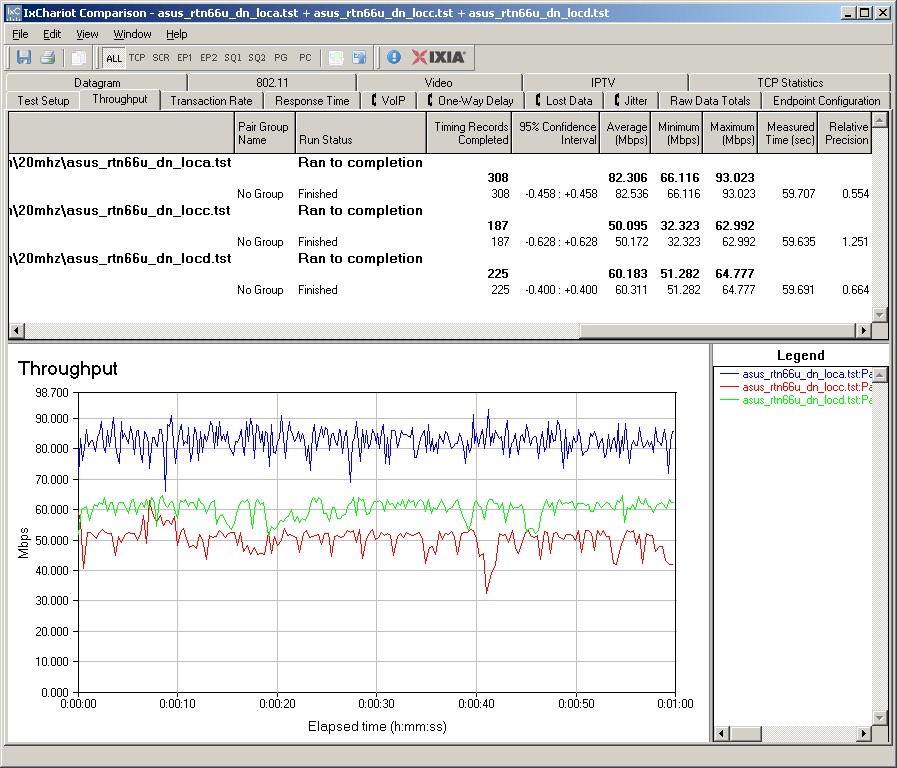The image size is (897, 768).
Task: Open the Help menu
Action: [177, 34]
